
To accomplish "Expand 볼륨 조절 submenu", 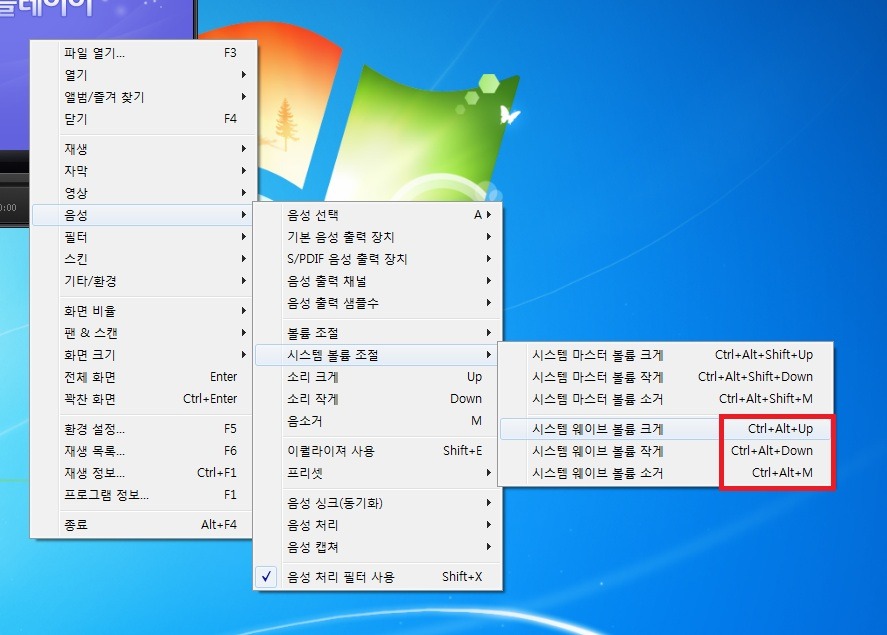I will (x=377, y=333).
